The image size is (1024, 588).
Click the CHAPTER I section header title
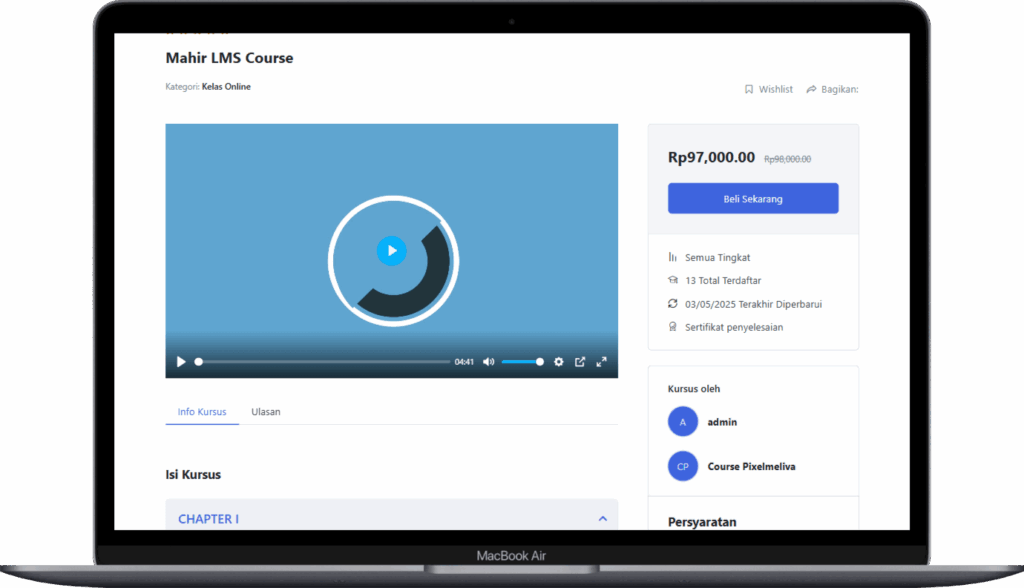coord(208,519)
